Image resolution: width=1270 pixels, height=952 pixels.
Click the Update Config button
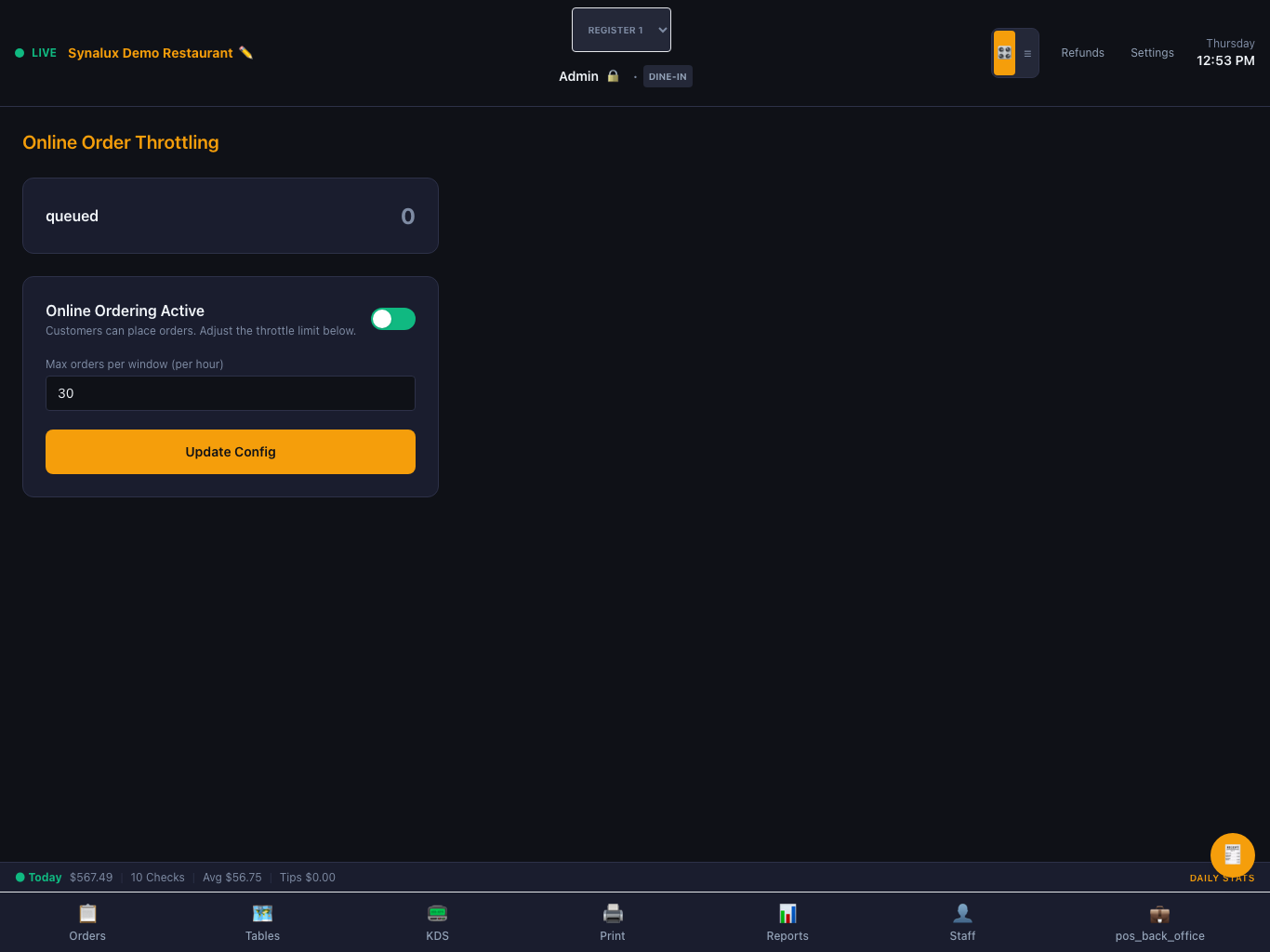click(x=231, y=452)
